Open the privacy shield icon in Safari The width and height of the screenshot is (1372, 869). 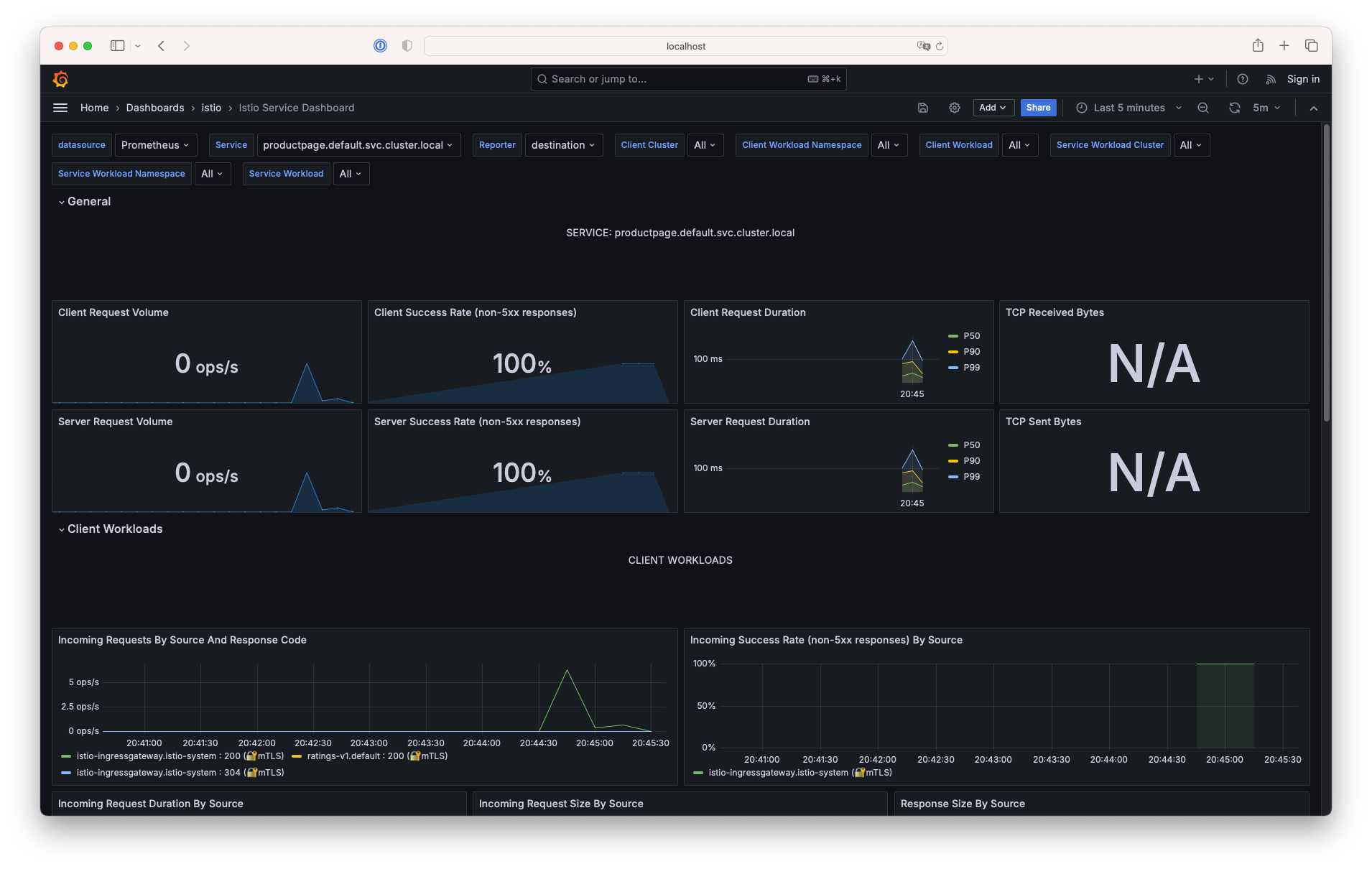click(x=407, y=45)
